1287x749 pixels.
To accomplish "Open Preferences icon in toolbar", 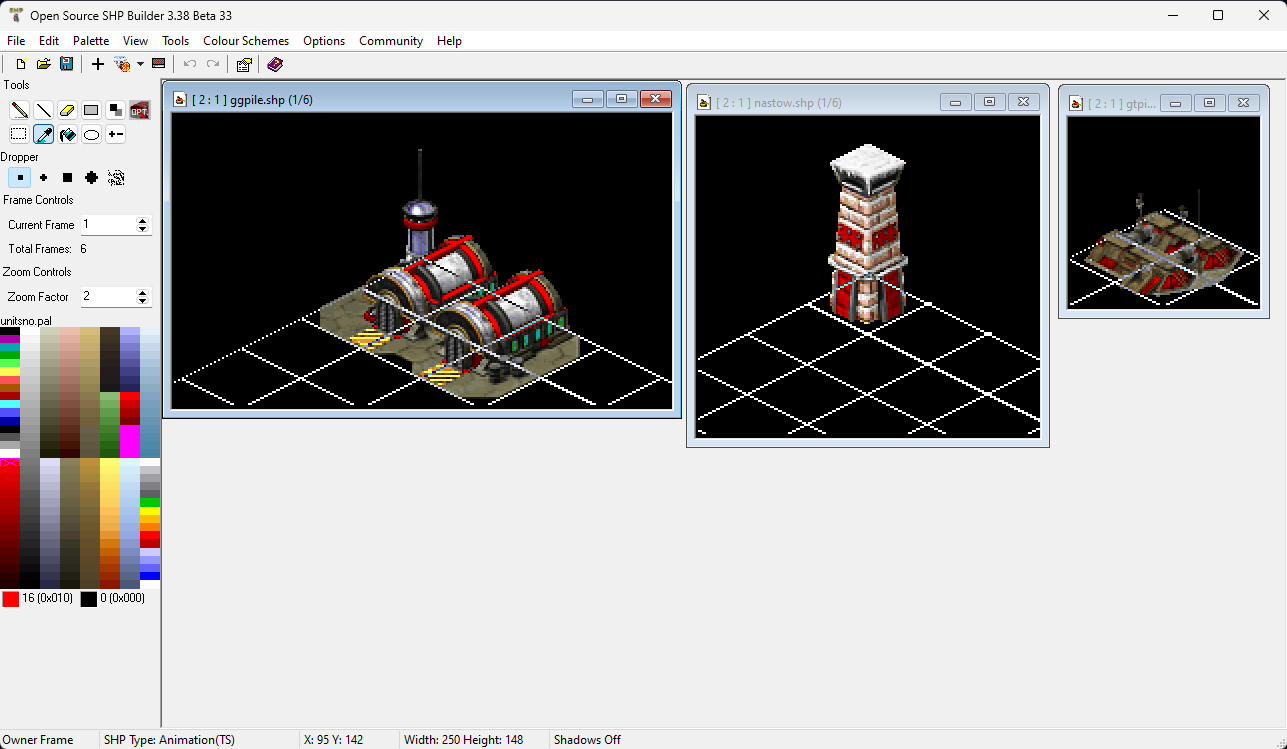I will (243, 64).
